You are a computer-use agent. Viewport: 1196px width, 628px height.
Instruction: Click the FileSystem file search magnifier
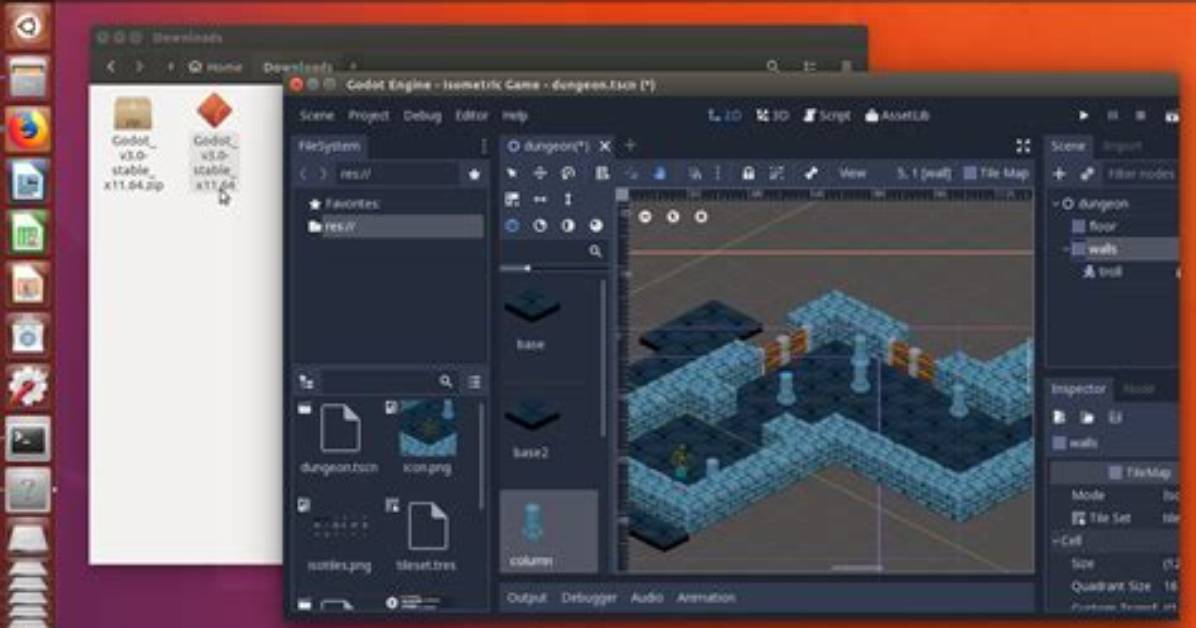point(446,382)
